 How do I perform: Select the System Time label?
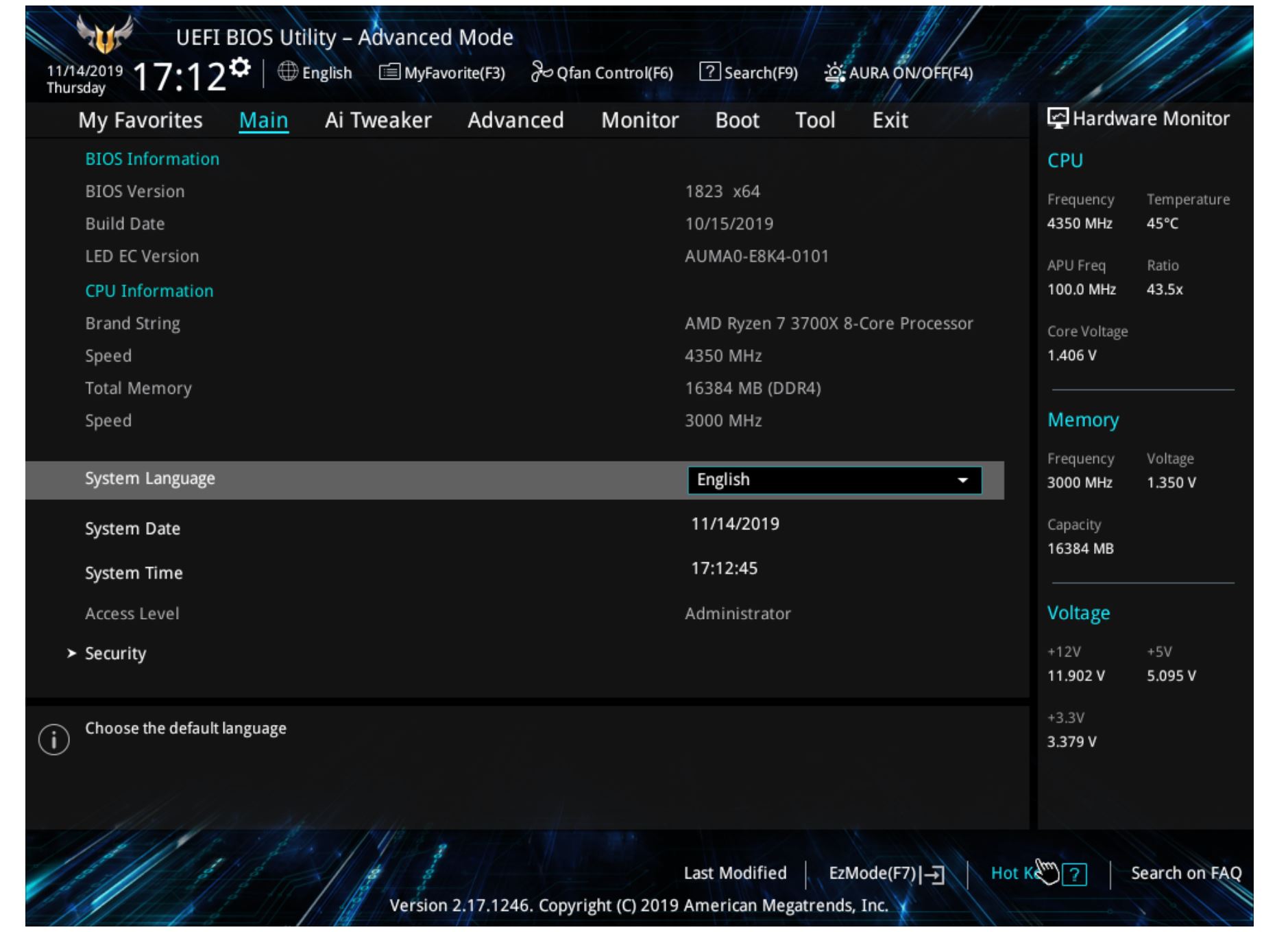point(134,573)
